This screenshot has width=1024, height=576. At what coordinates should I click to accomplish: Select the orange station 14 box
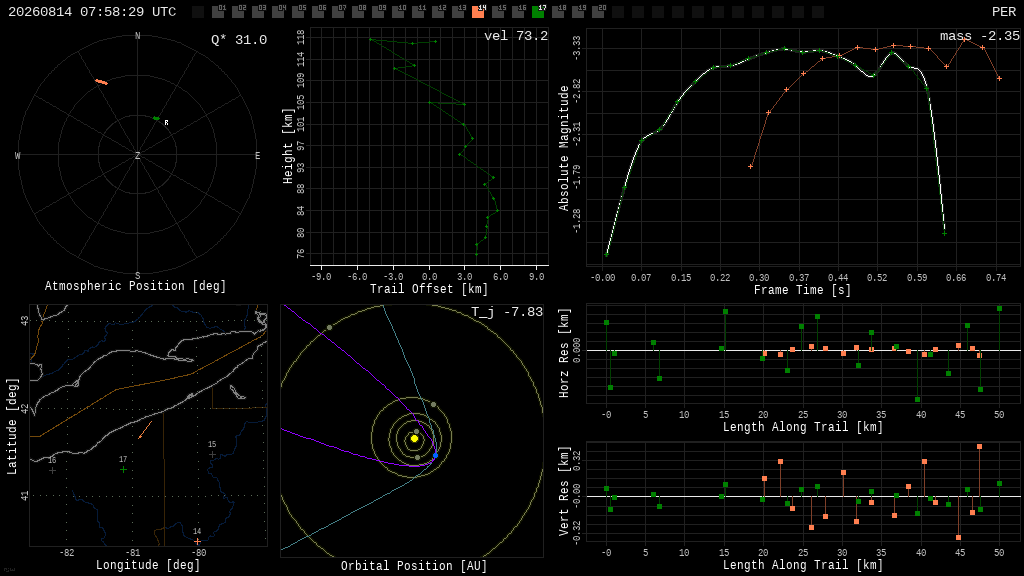tap(478, 11)
